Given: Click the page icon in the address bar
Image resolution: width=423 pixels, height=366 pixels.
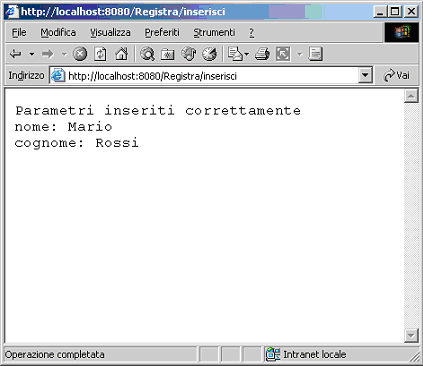Looking at the screenshot, I should coord(58,76).
